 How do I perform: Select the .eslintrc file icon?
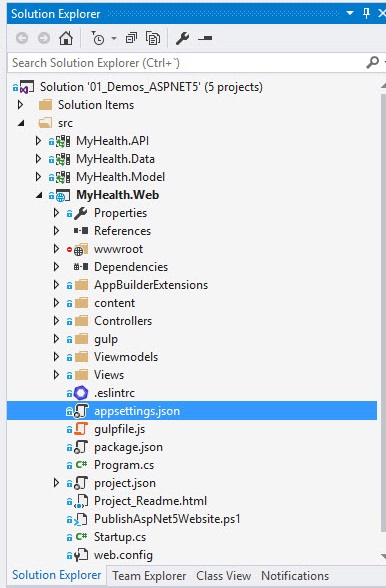(81, 393)
